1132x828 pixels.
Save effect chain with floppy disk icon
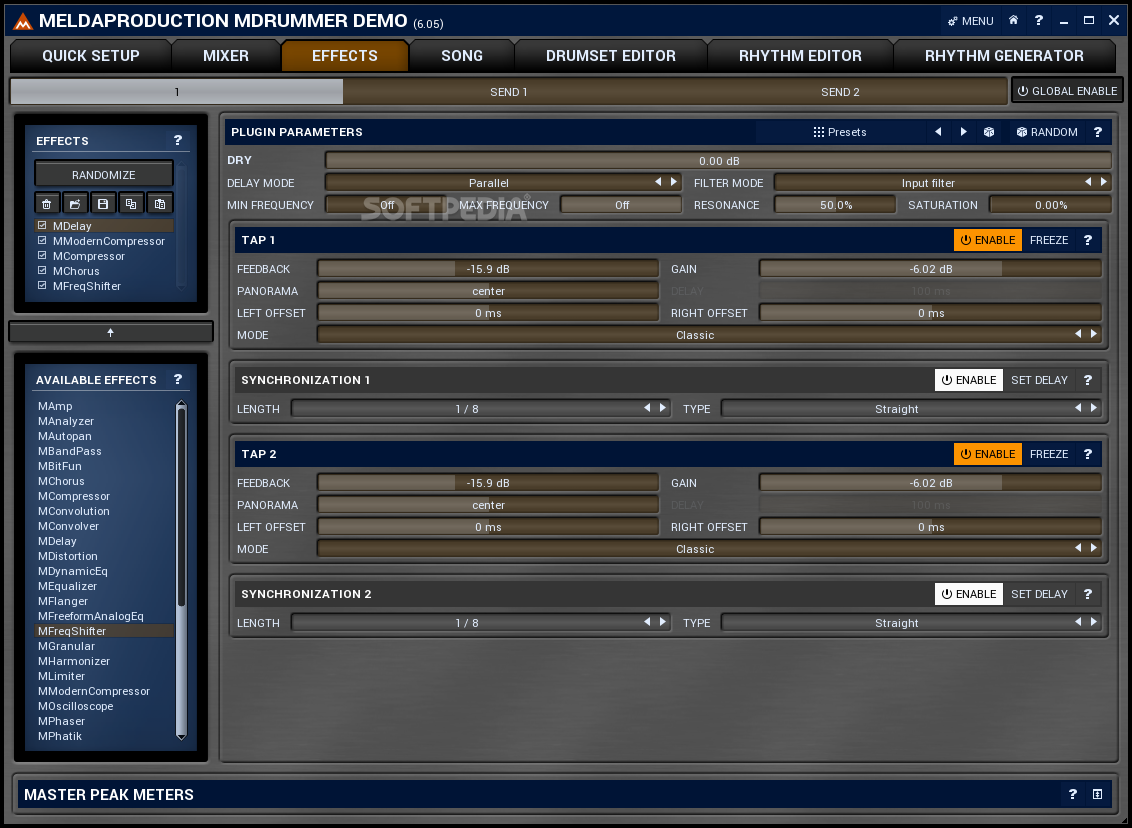point(103,204)
